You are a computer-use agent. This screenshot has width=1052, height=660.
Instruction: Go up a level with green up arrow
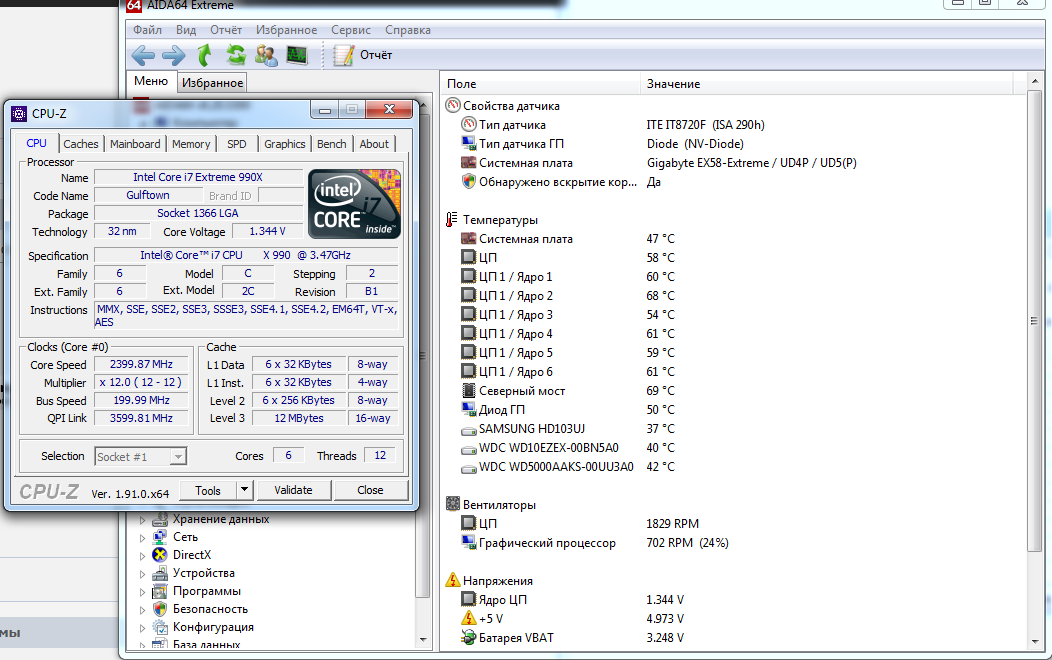[x=205, y=55]
